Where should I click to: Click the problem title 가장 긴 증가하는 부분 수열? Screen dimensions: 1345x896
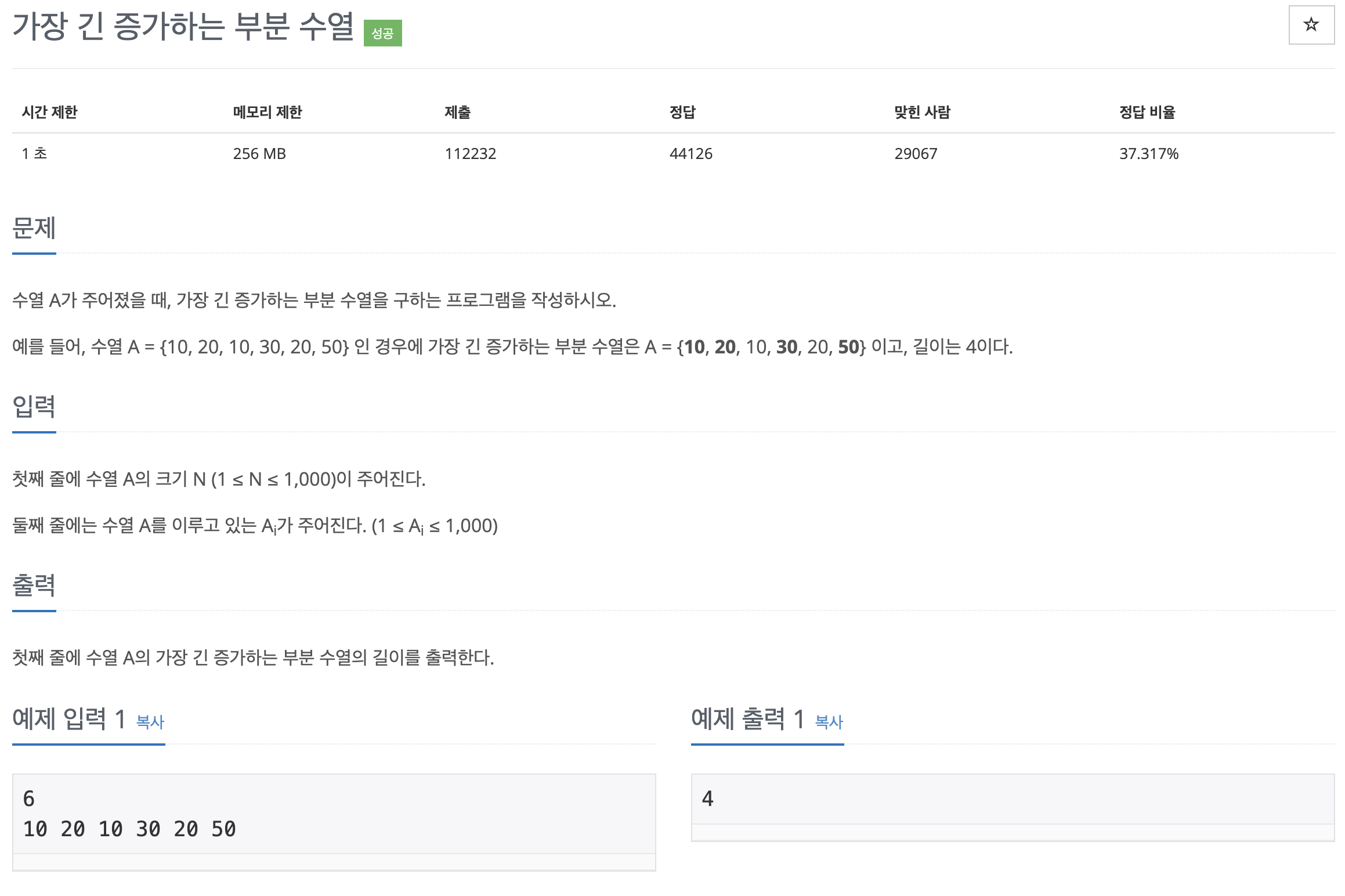(183, 27)
